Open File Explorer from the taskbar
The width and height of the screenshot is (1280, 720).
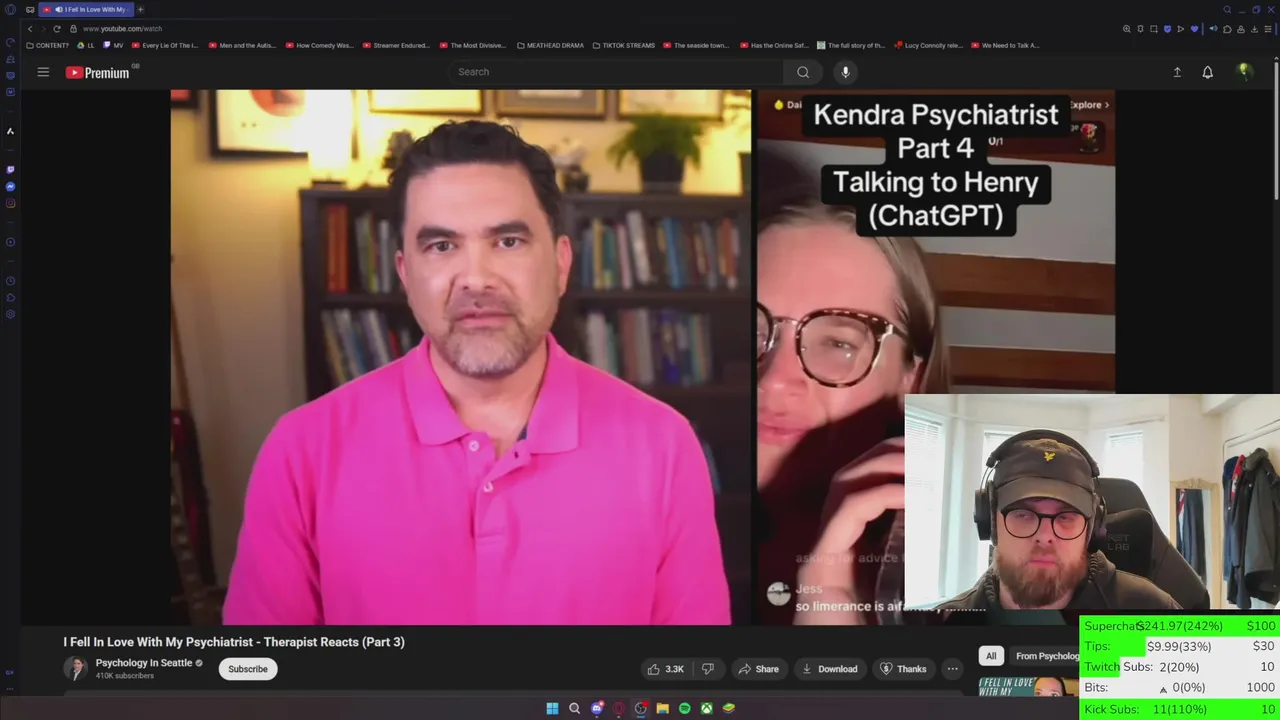click(x=662, y=708)
